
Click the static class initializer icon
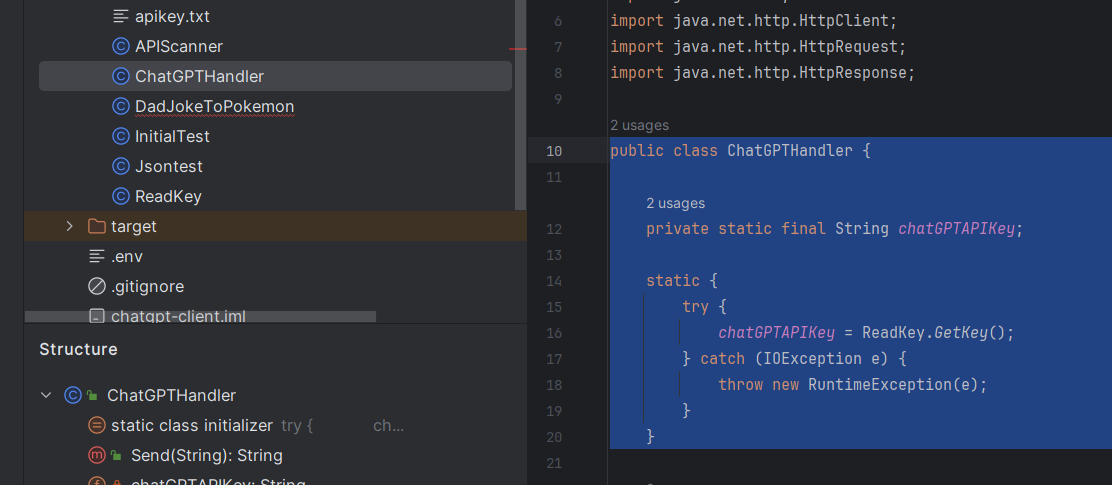[x=96, y=425]
